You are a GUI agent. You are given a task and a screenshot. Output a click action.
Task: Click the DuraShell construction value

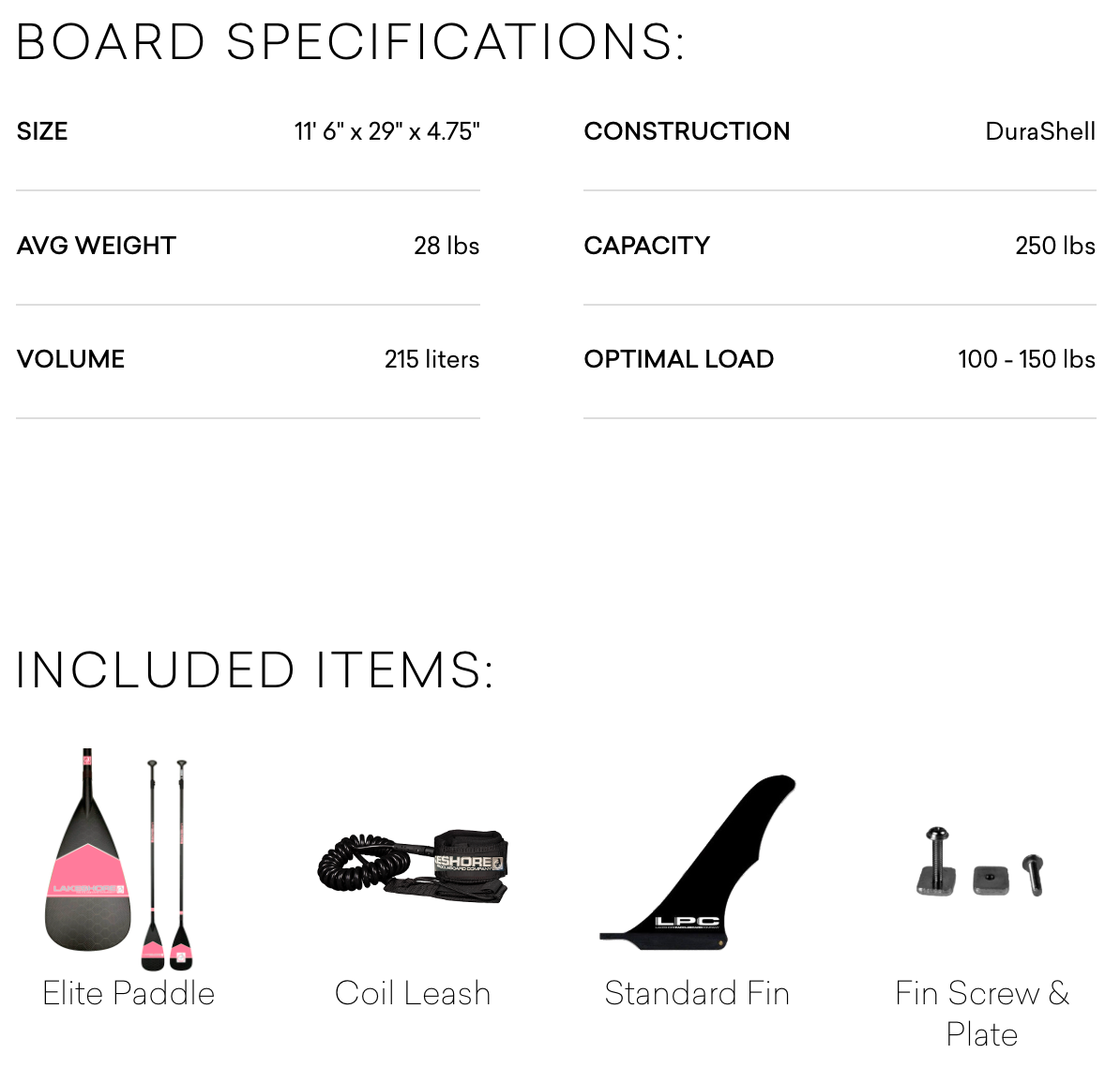[1040, 131]
